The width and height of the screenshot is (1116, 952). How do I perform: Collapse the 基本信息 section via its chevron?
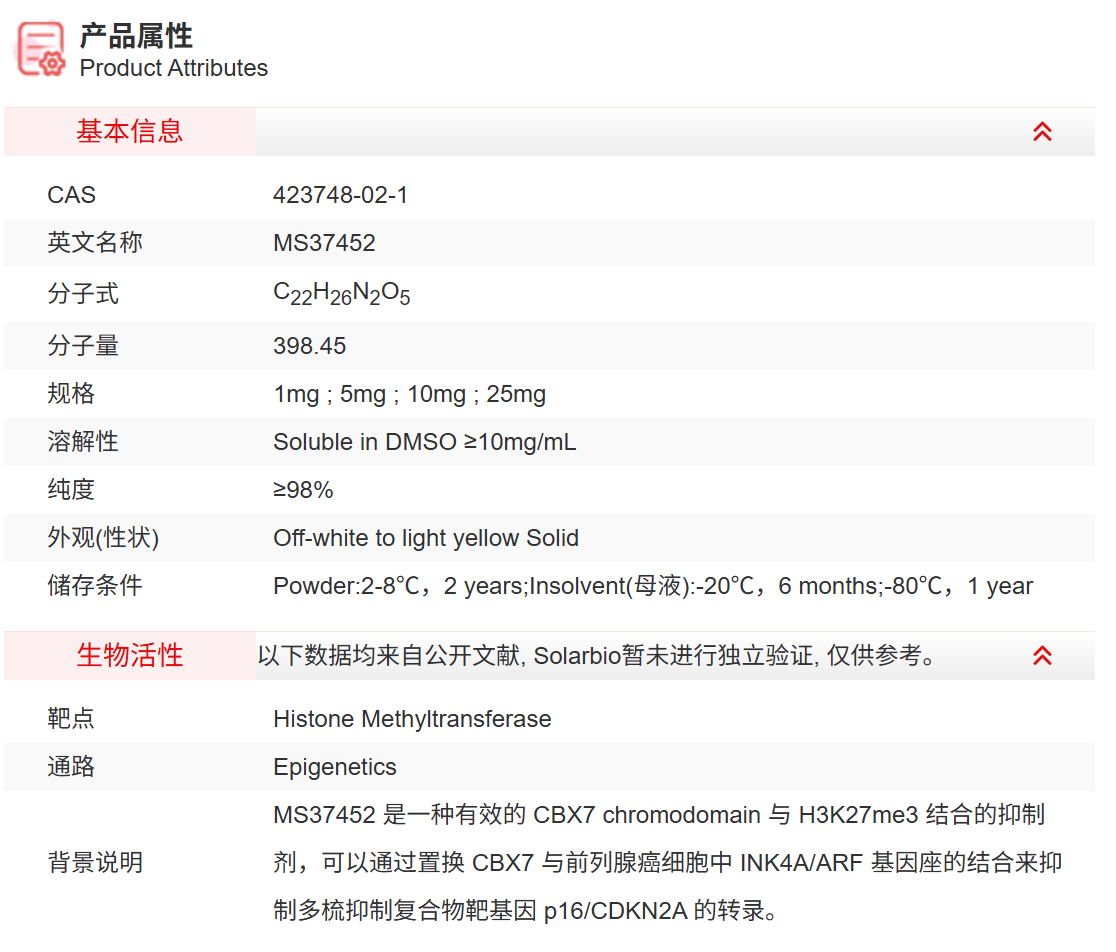coord(1042,131)
